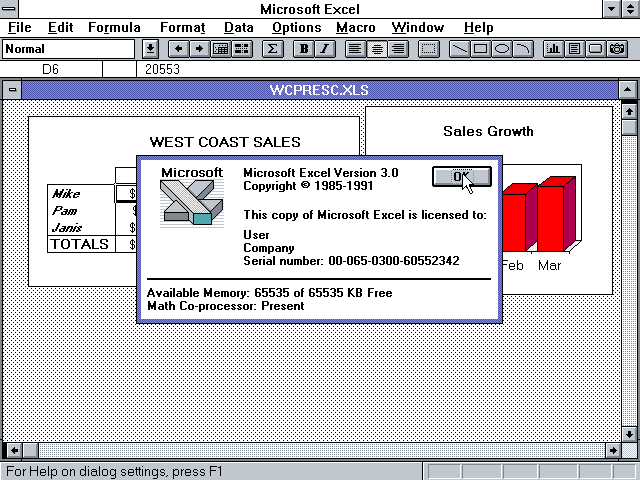This screenshot has height=480, width=640.
Task: Click the TOTALS row label
Action: (80, 244)
